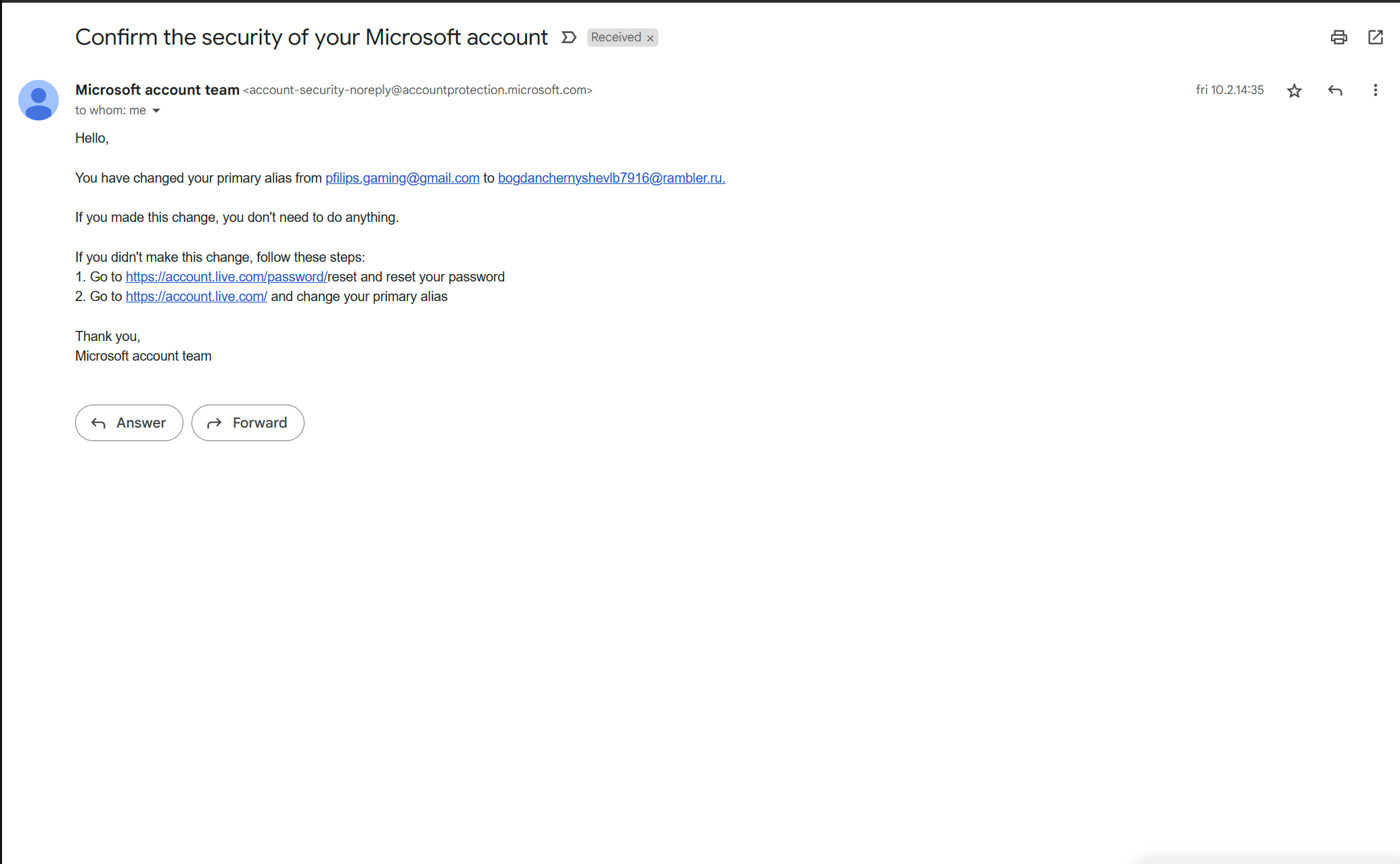Click the sender address account-security-noreply
The height and width of the screenshot is (864, 1400).
[417, 90]
